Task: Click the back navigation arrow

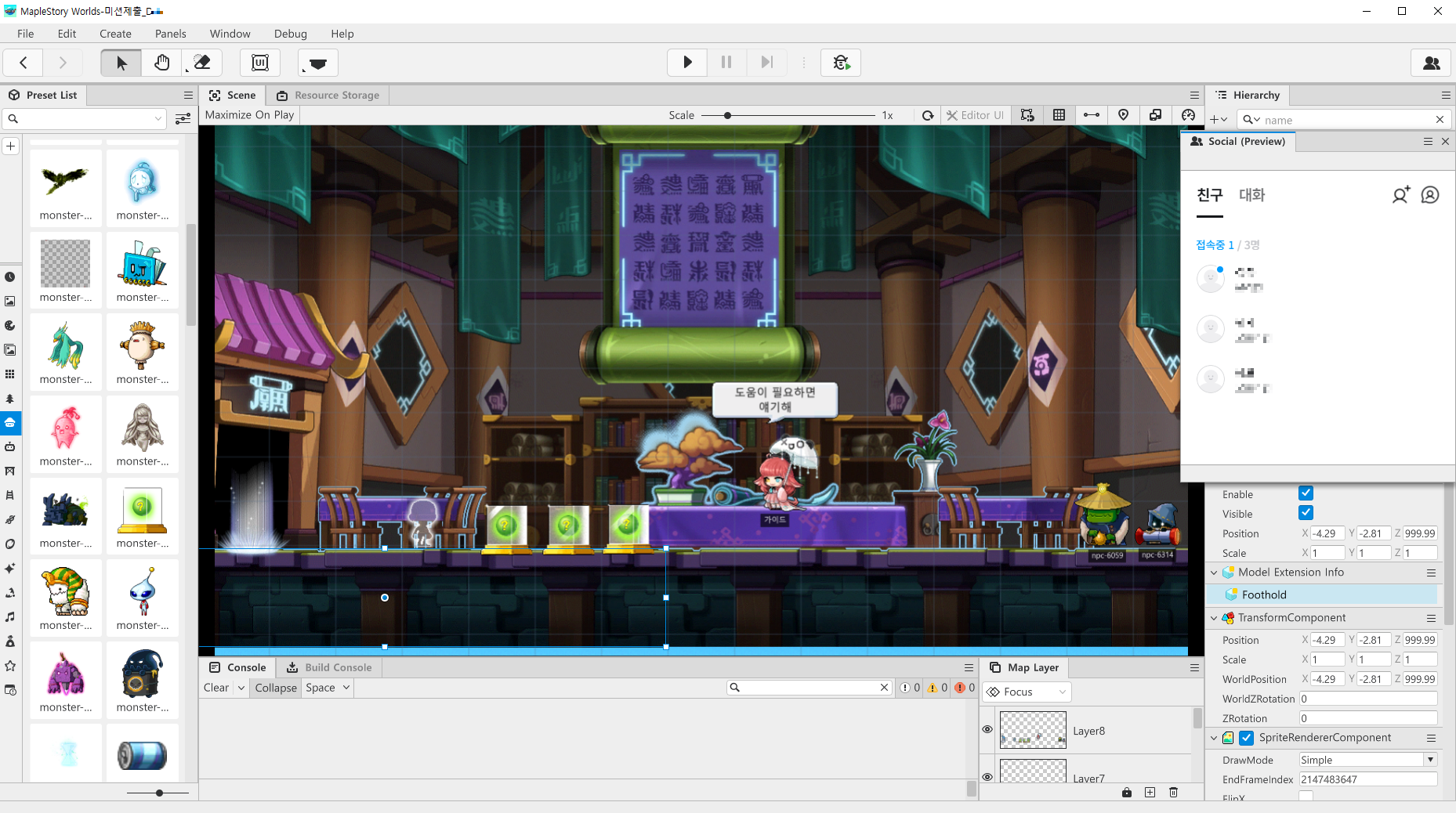Action: (x=24, y=63)
